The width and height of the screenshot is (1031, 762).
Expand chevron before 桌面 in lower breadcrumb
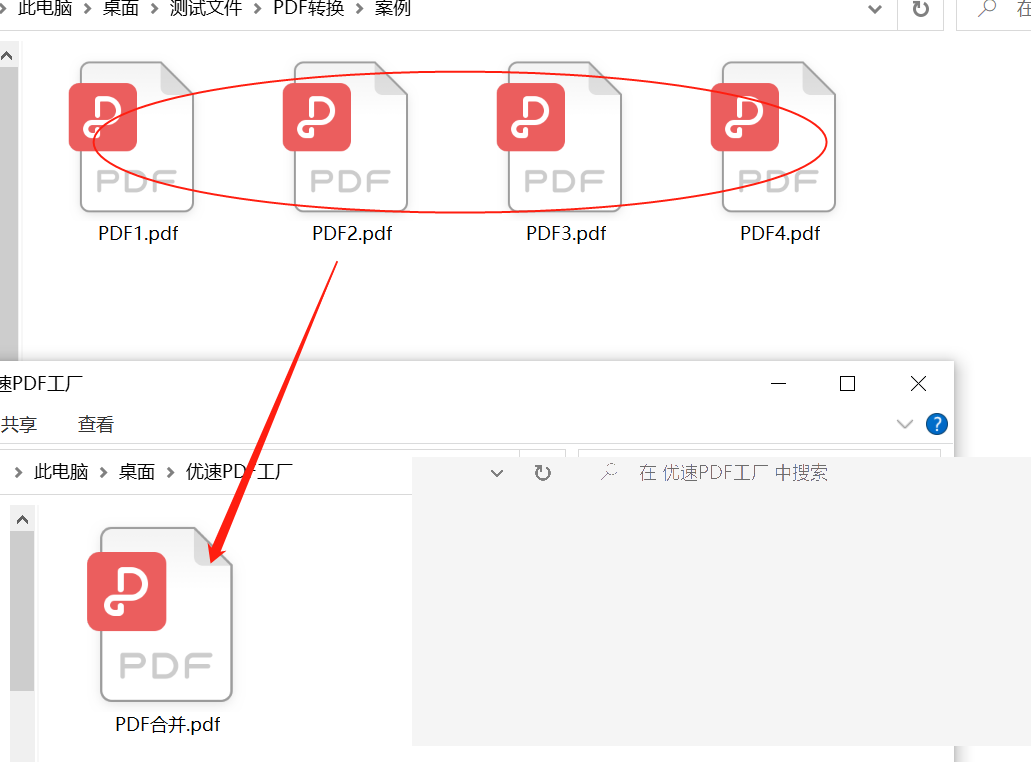(103, 472)
